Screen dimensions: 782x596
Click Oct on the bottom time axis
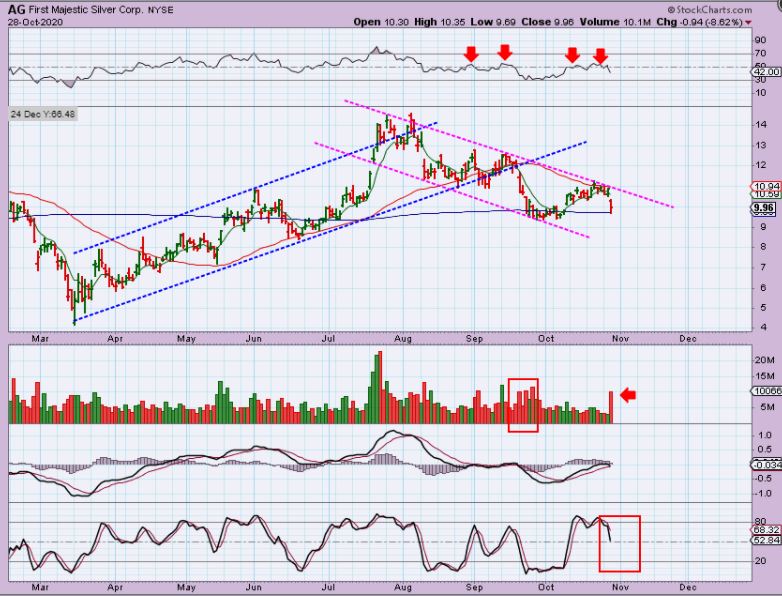[546, 587]
